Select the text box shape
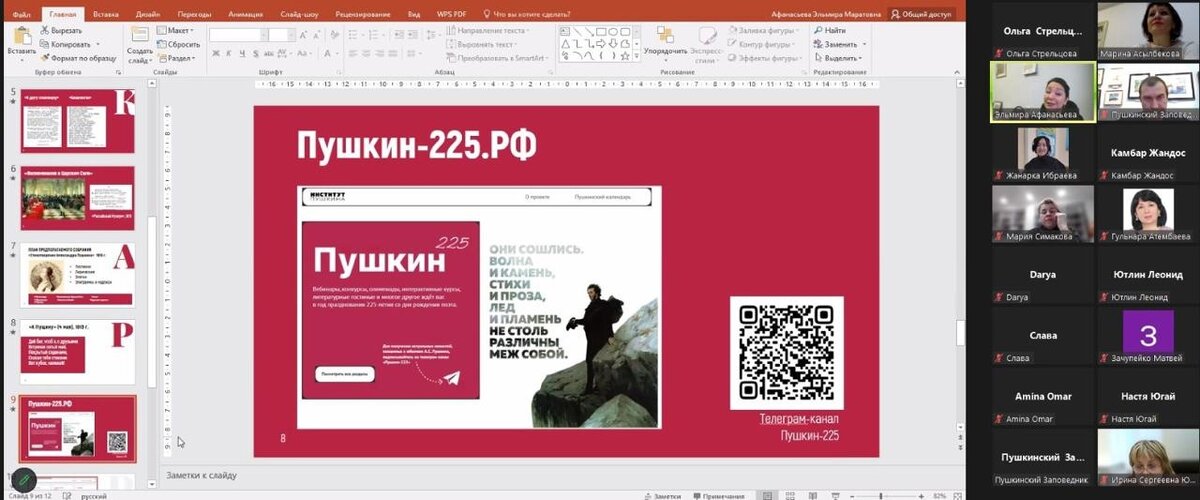1200x500 pixels. pos(566,31)
